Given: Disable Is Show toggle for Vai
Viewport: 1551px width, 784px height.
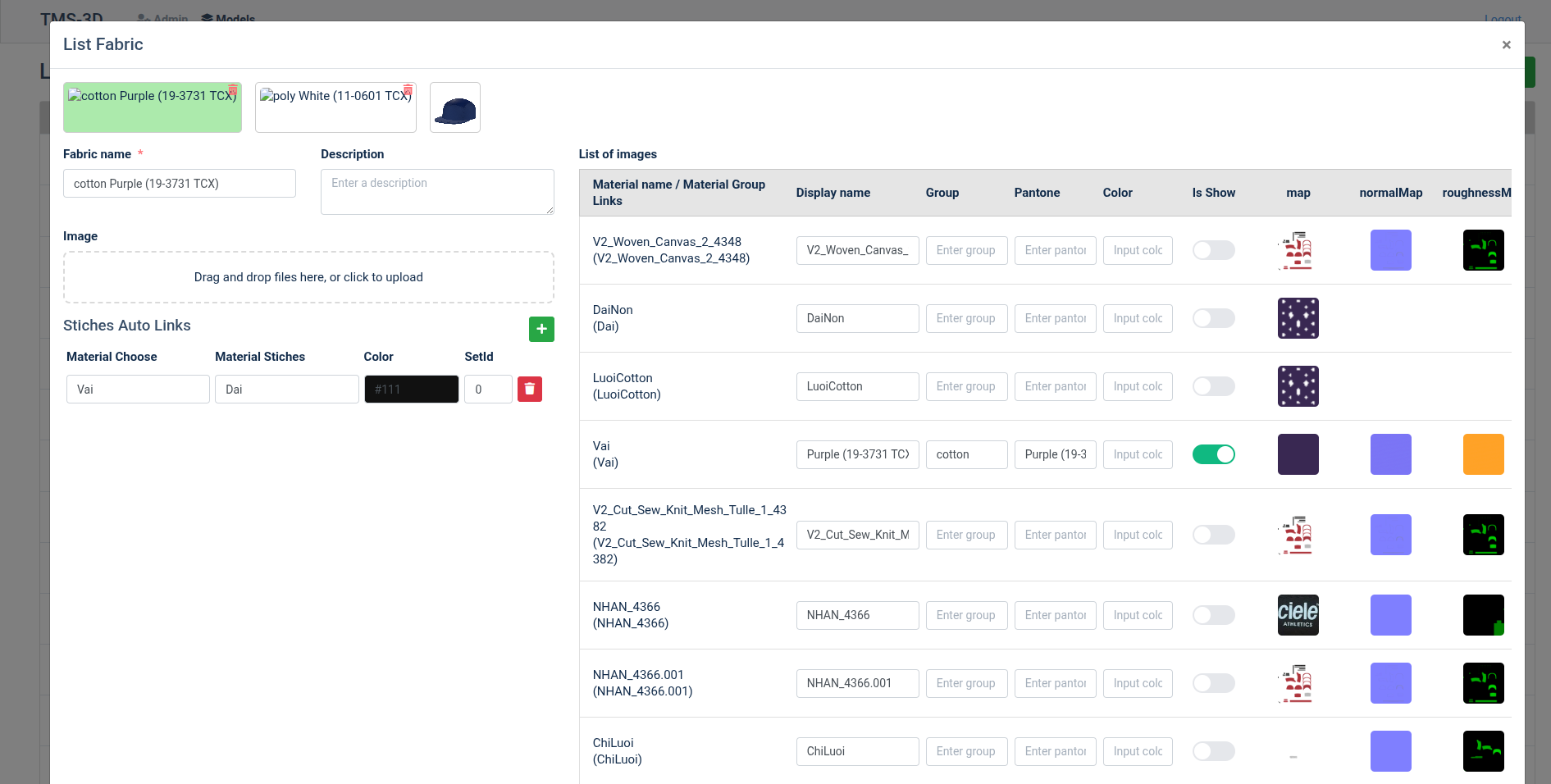Looking at the screenshot, I should (x=1213, y=454).
